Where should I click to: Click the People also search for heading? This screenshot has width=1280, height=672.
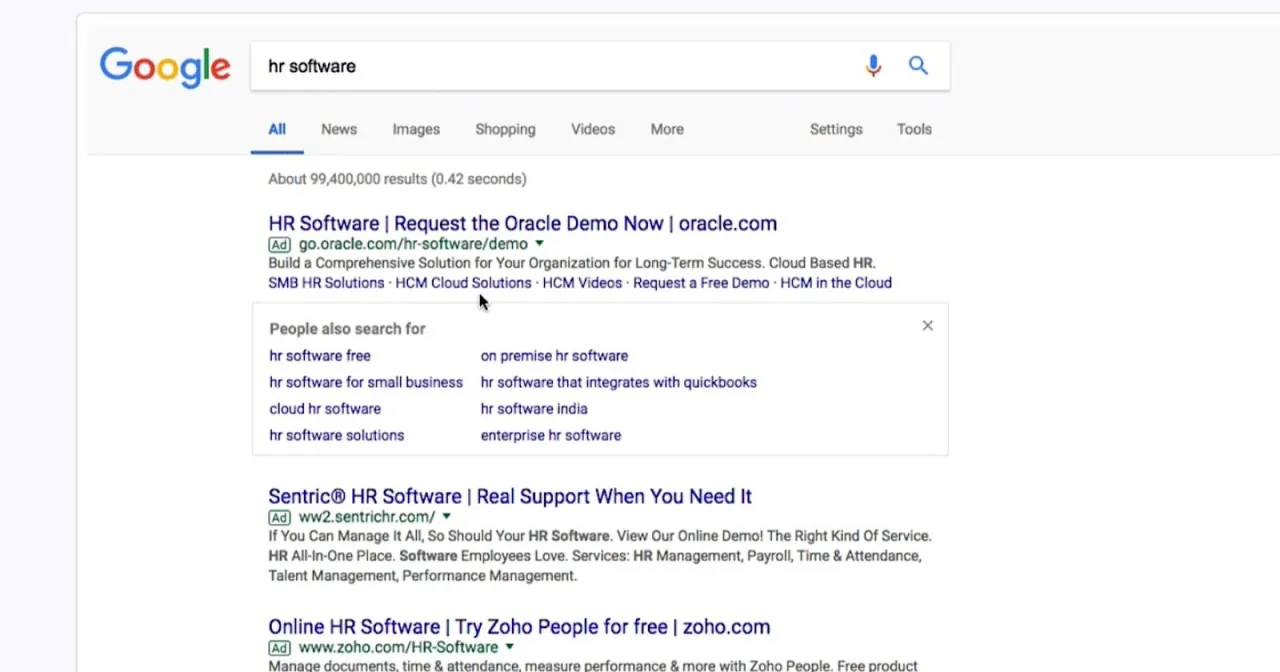tap(347, 329)
